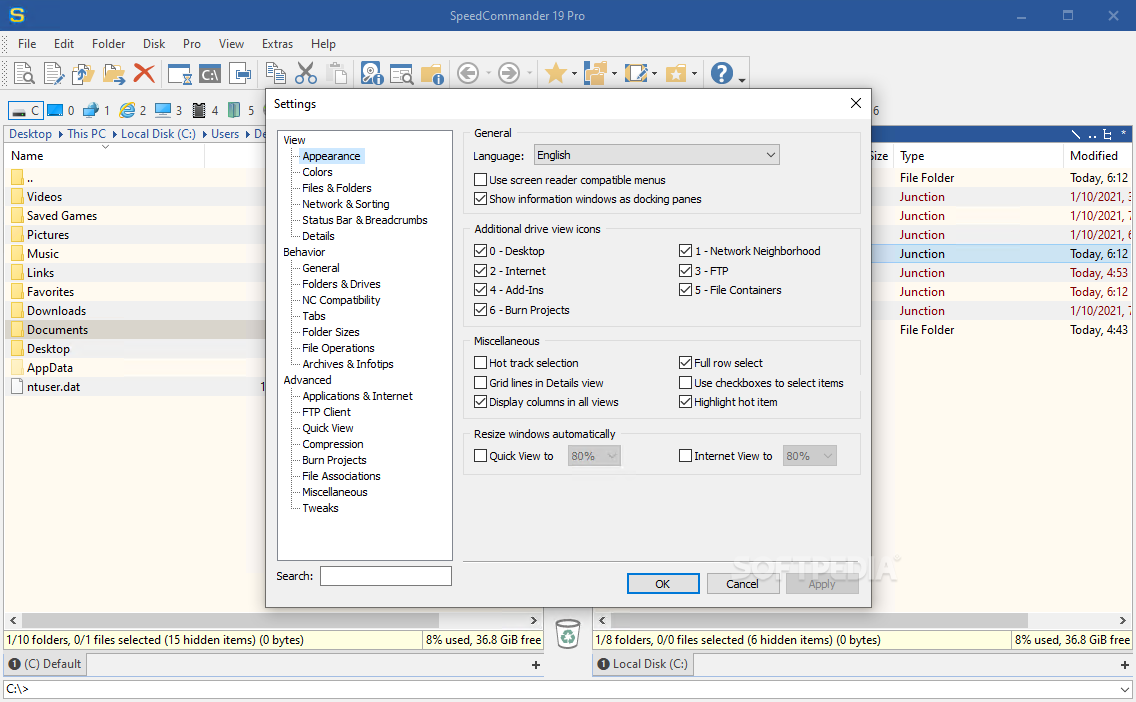Select drive C in the drive bar
The height and width of the screenshot is (702, 1136).
click(x=25, y=110)
